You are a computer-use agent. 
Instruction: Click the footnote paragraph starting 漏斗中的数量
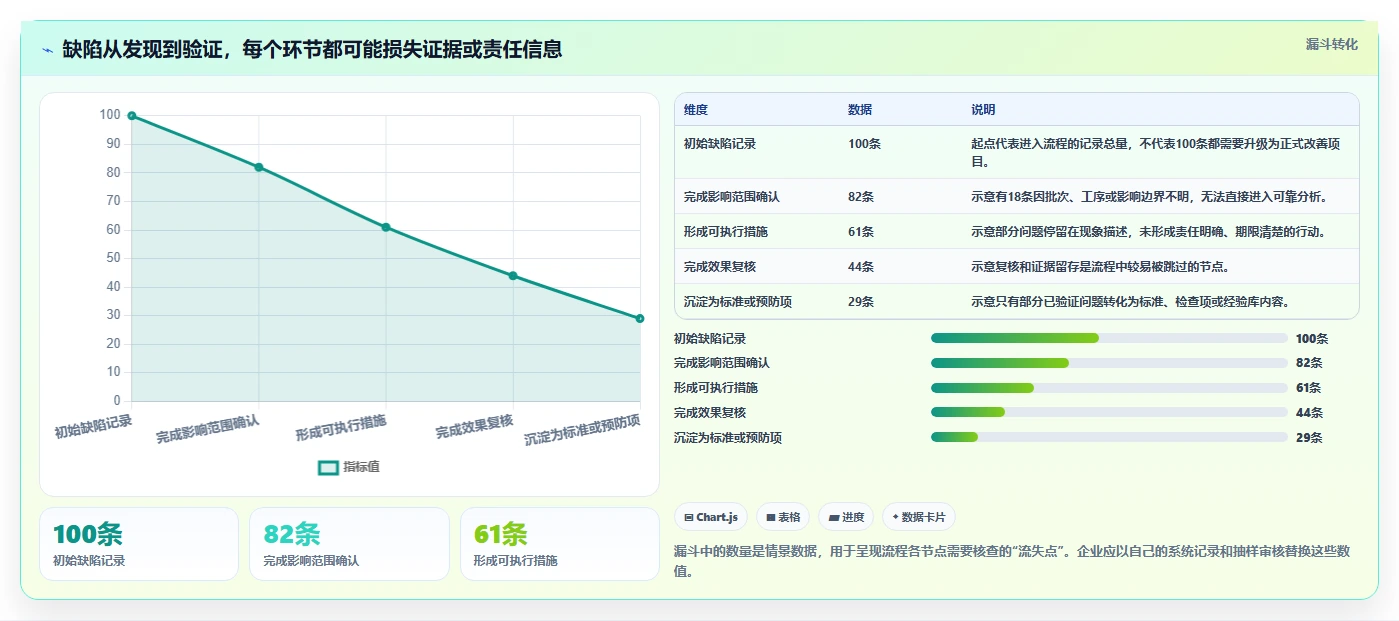[1013, 561]
